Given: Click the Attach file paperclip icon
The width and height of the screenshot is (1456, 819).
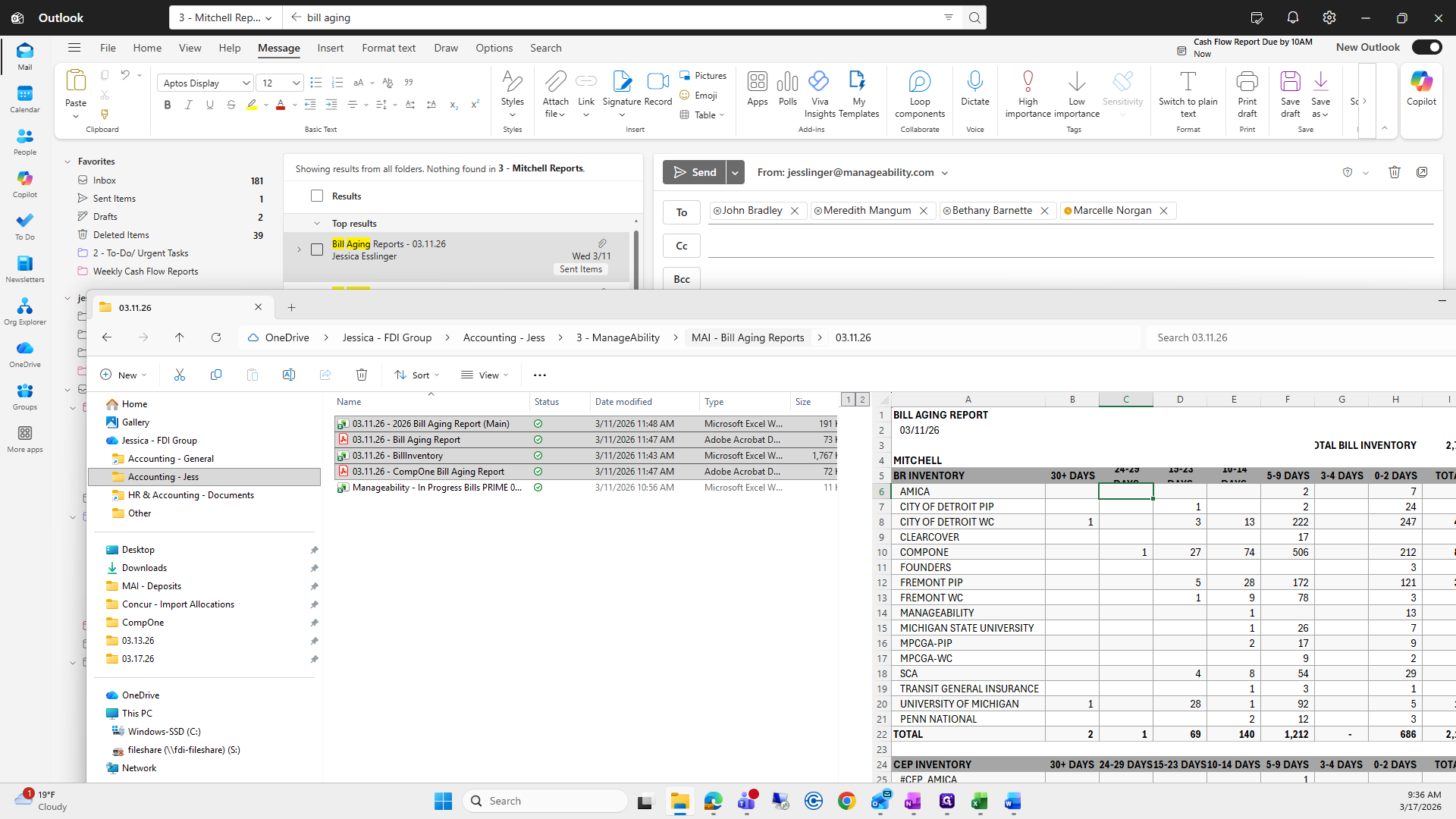Looking at the screenshot, I should 555,82.
